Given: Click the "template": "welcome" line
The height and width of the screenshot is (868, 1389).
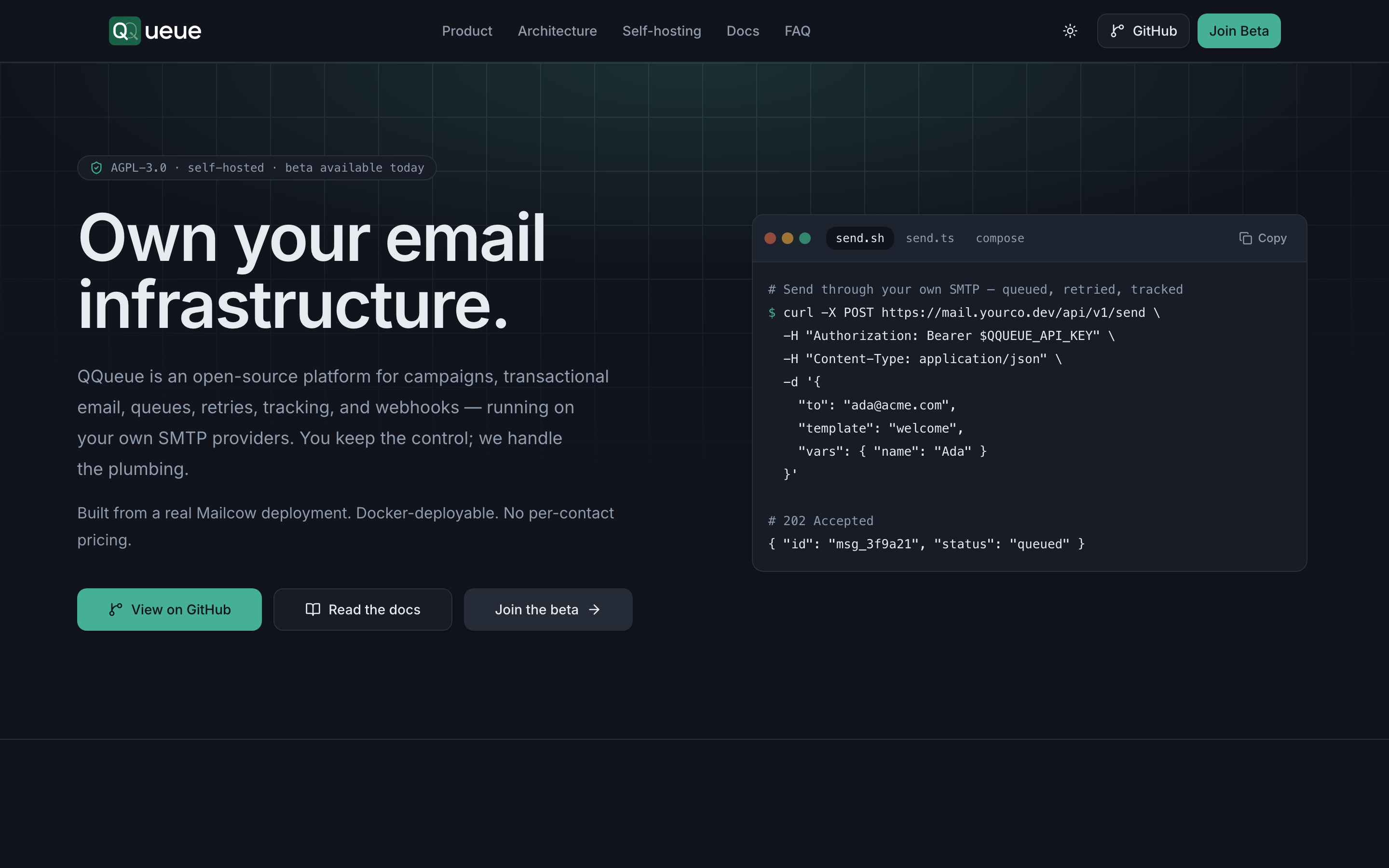Looking at the screenshot, I should point(881,428).
